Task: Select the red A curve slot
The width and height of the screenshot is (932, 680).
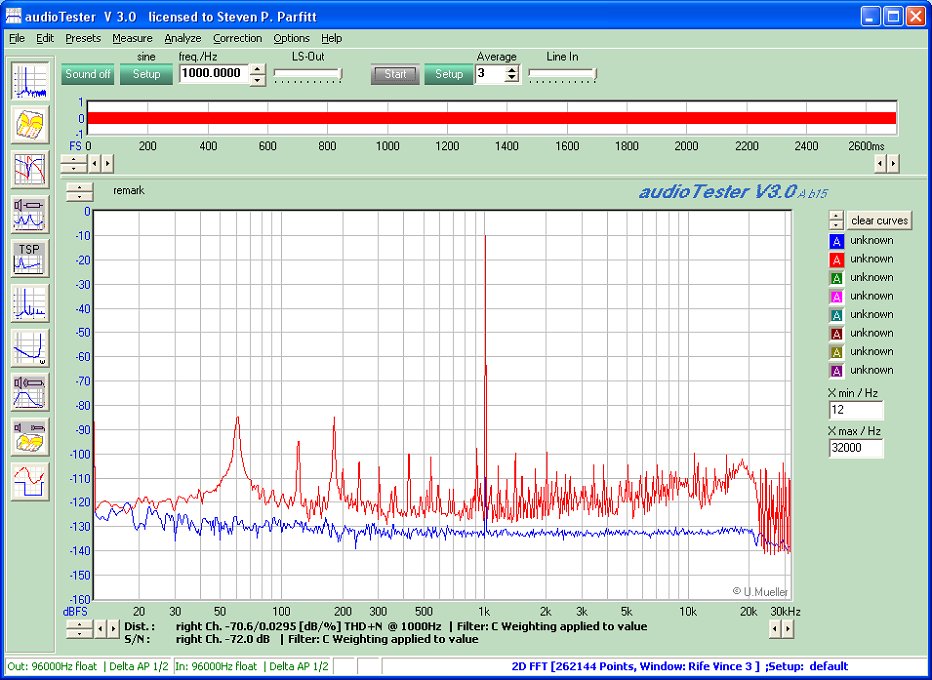Action: [x=836, y=259]
